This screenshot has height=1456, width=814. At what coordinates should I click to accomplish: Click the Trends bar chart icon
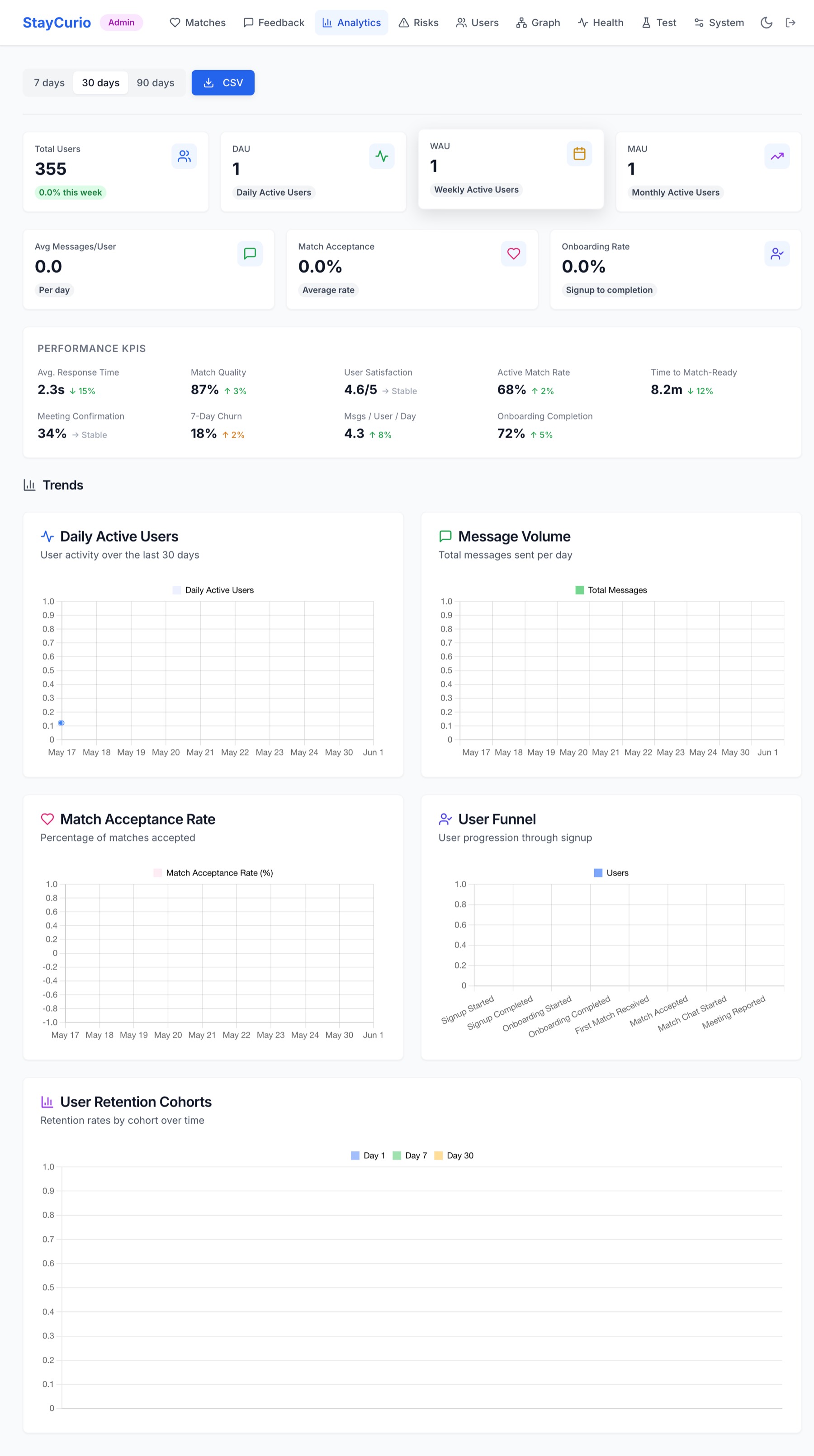point(29,485)
